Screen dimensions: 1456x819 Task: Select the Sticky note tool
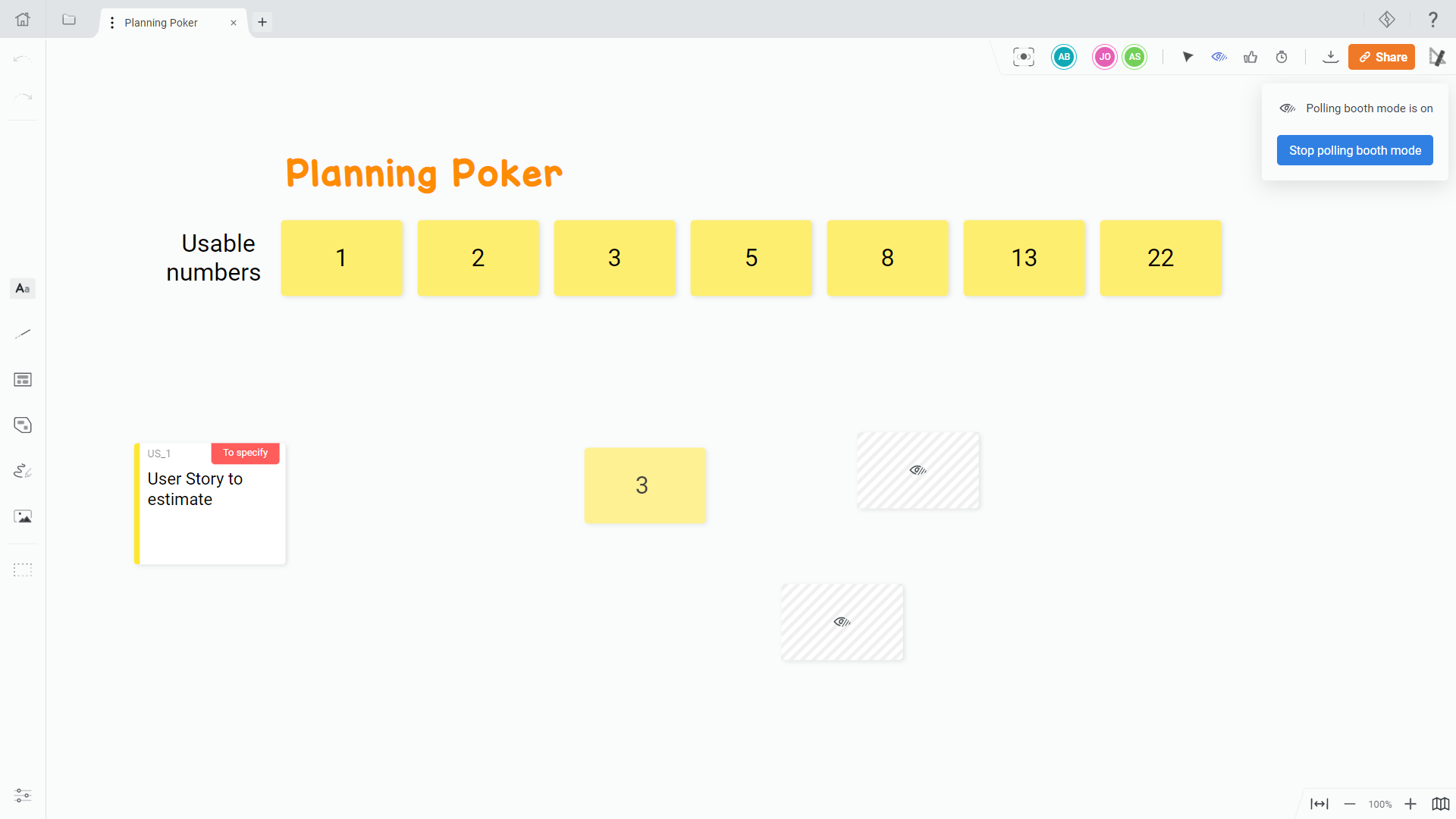(x=22, y=425)
